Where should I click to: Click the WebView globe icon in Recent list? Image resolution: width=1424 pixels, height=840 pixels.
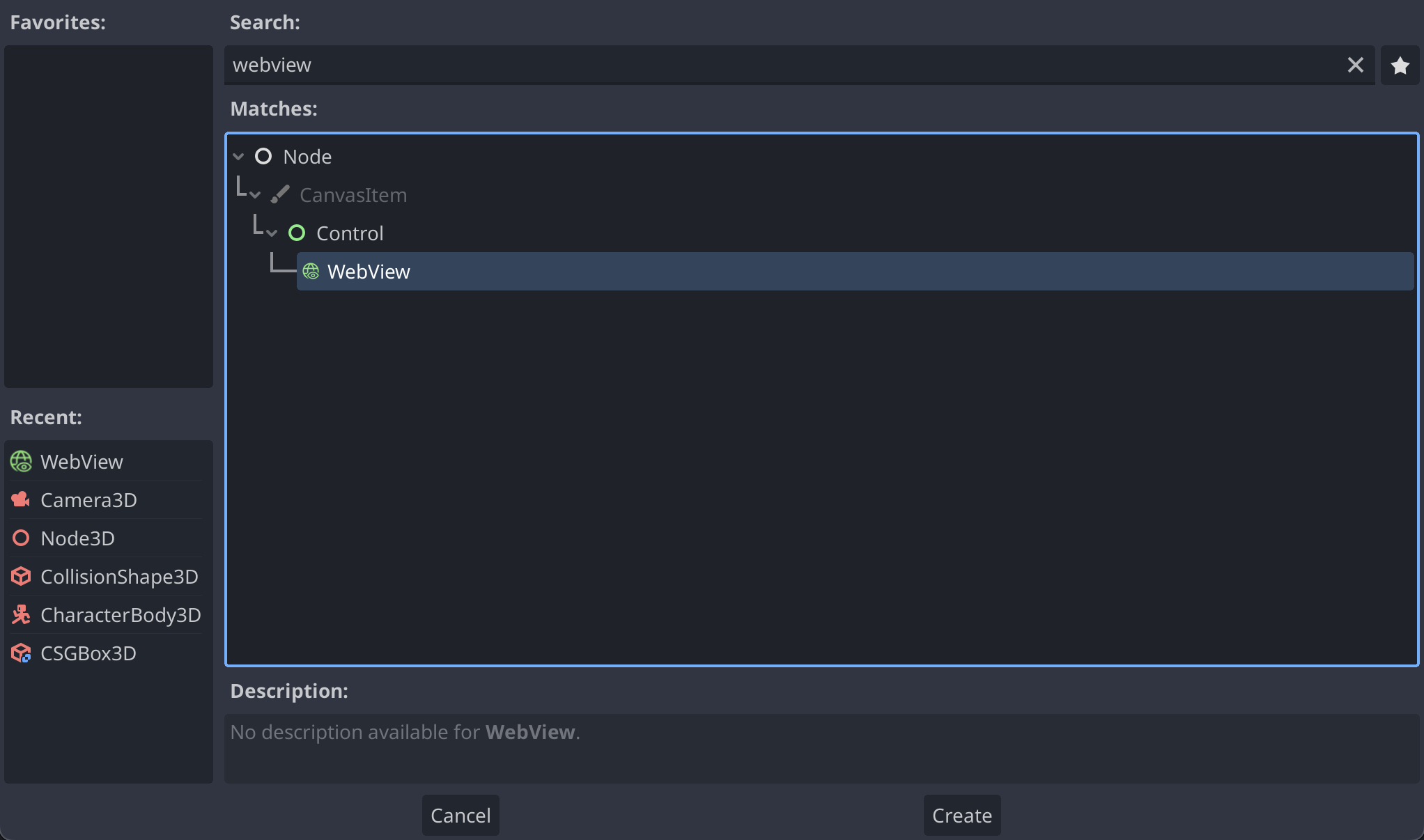[x=21, y=461]
